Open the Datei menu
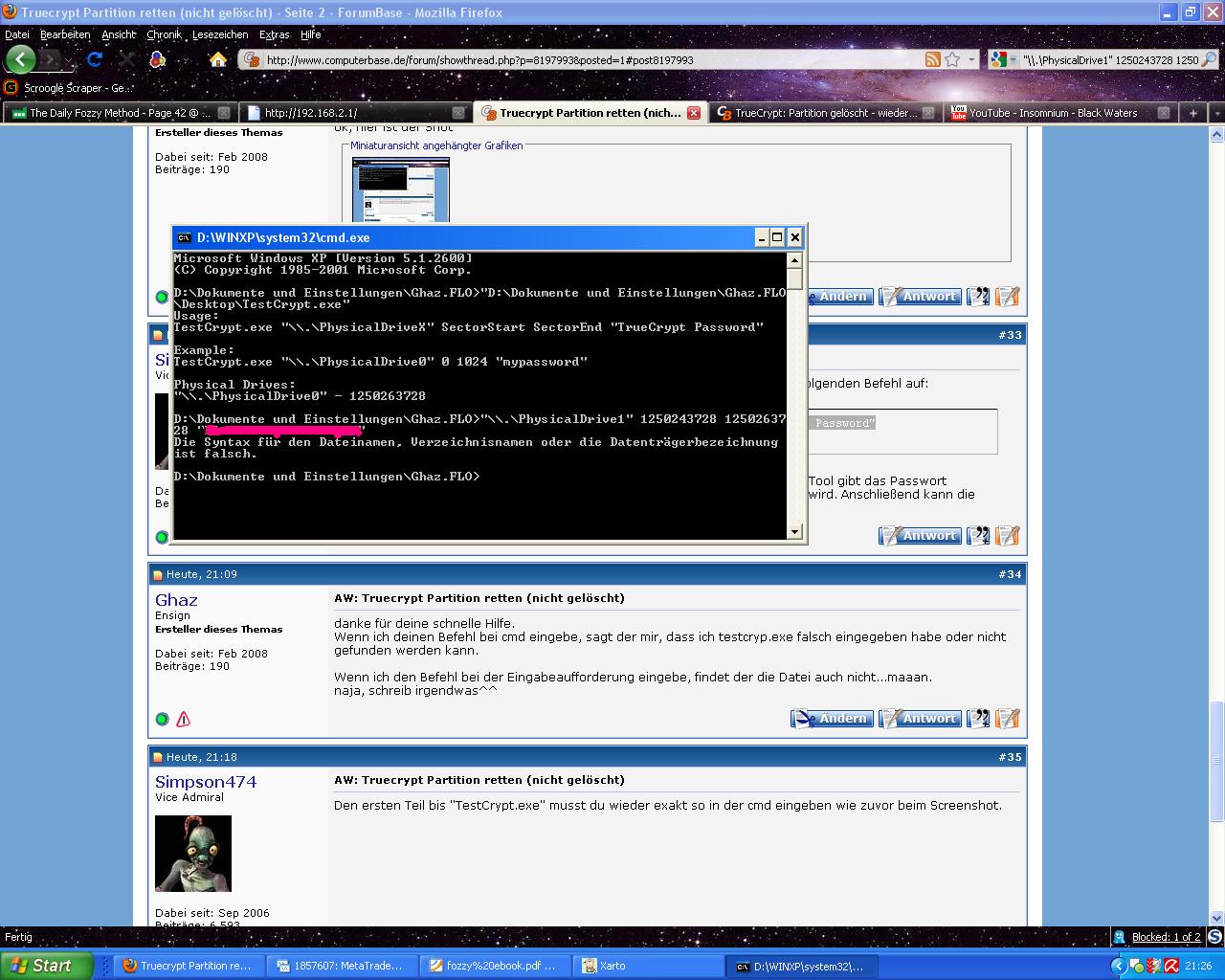Viewport: 1225px width, 980px height. coord(17,34)
